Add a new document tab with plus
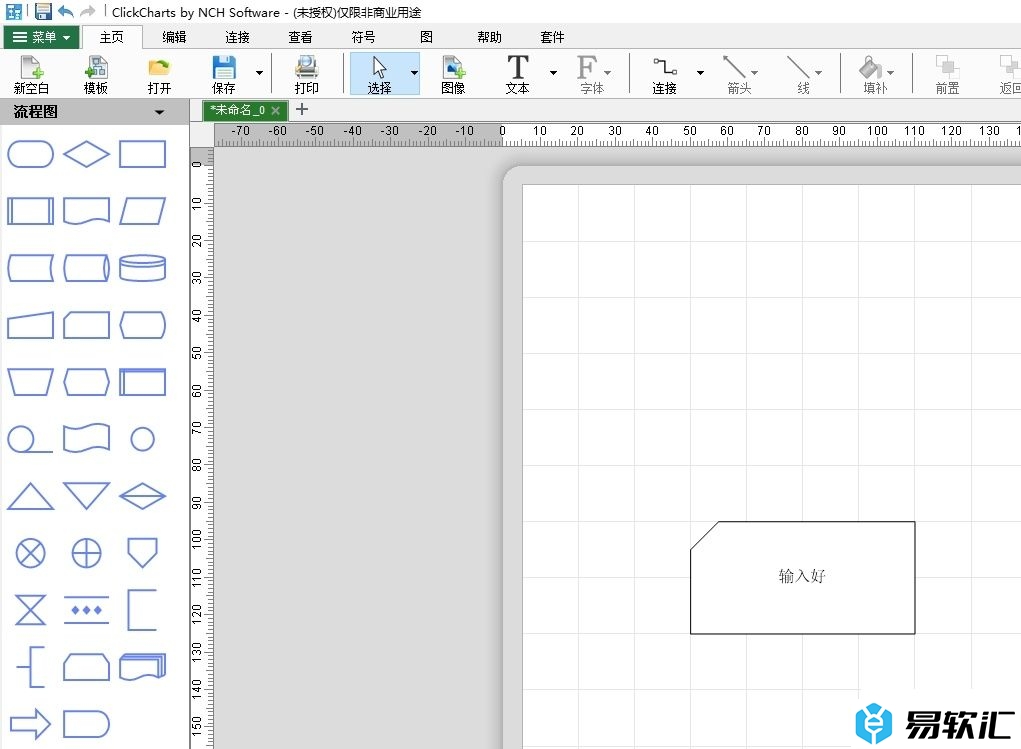The width and height of the screenshot is (1021, 749). [303, 110]
